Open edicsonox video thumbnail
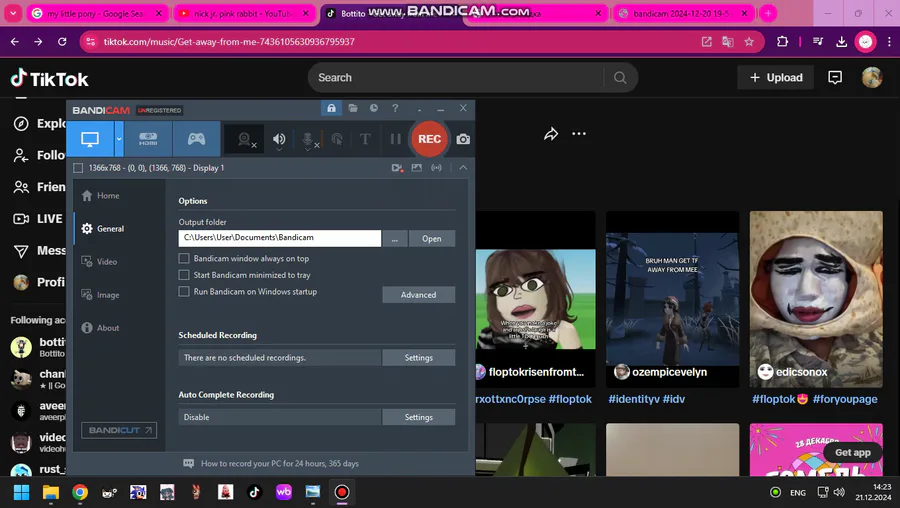900x508 pixels. point(816,299)
